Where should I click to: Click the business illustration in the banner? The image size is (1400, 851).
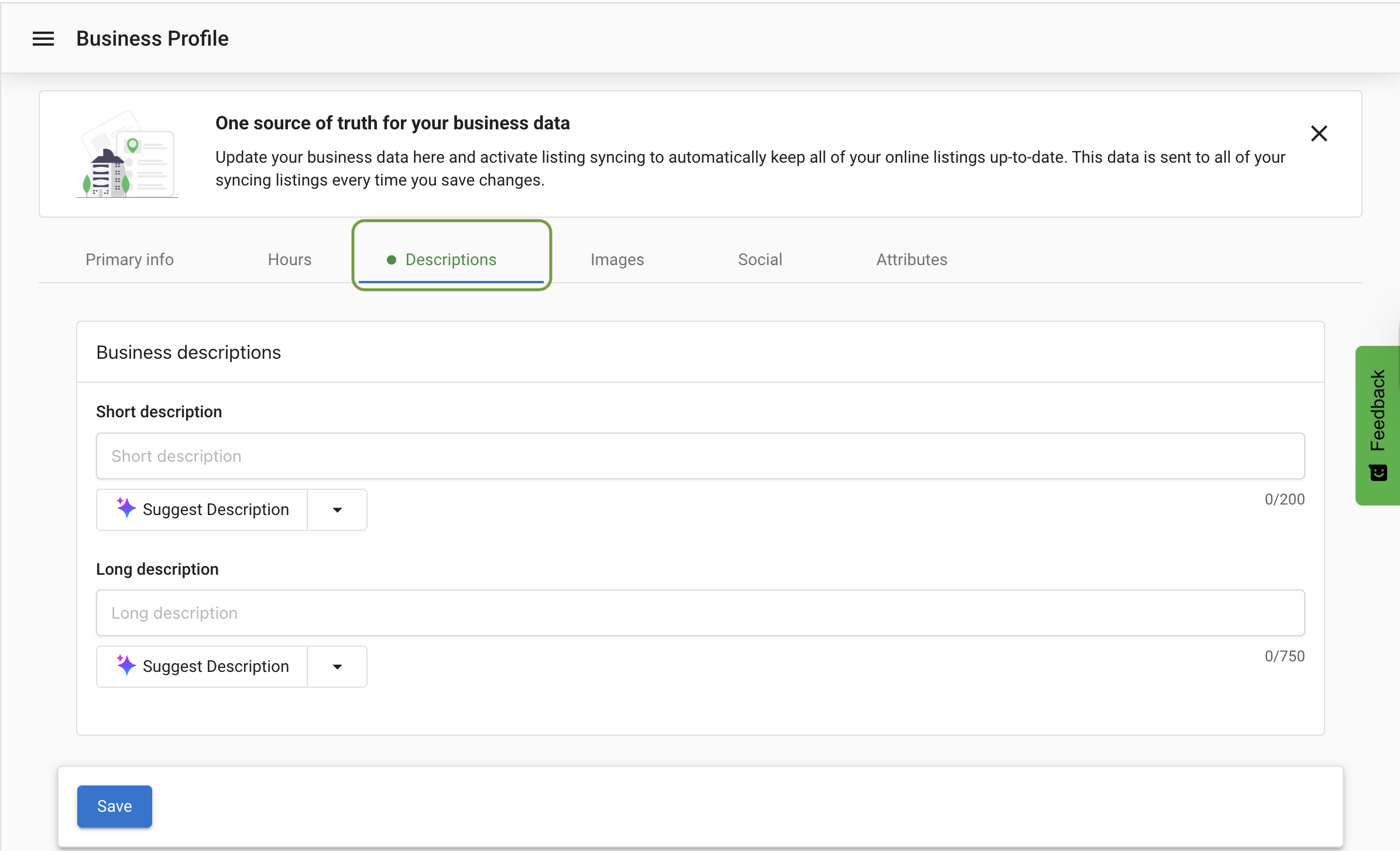[126, 155]
